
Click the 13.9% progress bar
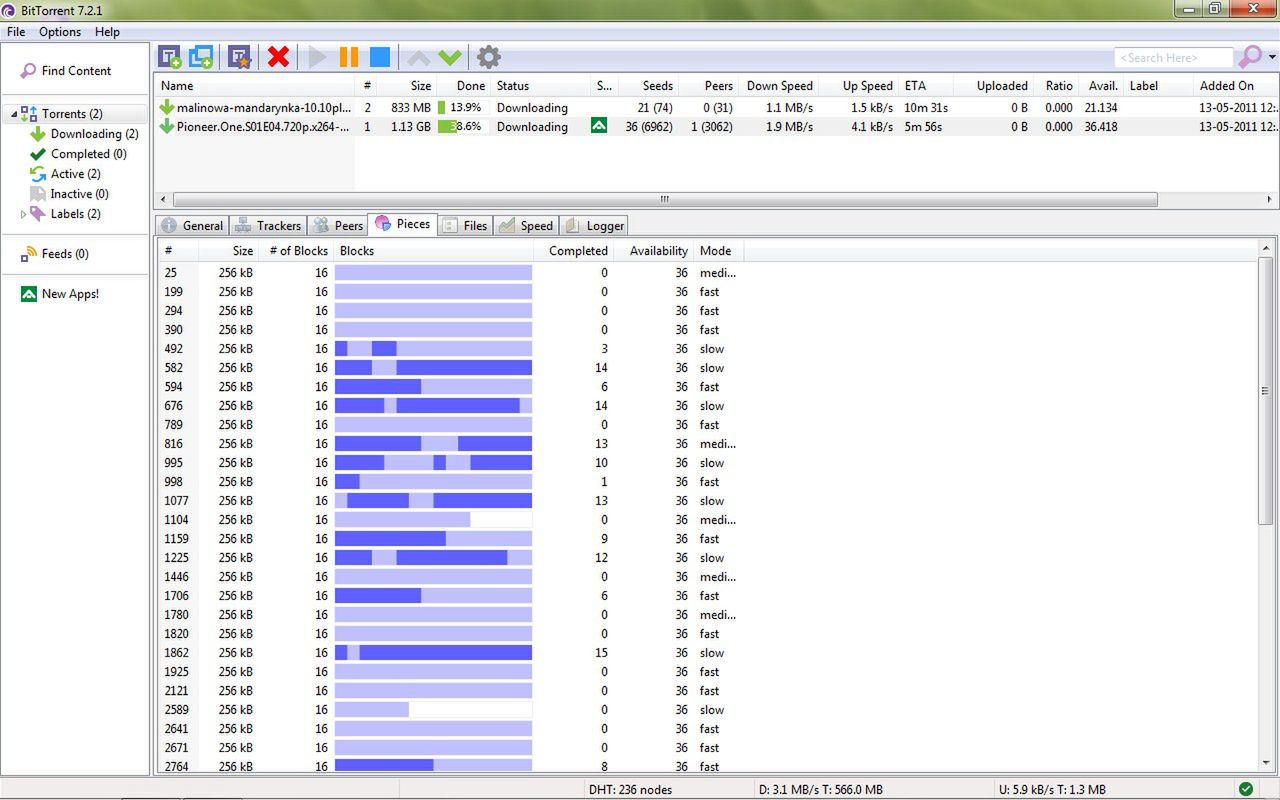(x=461, y=108)
